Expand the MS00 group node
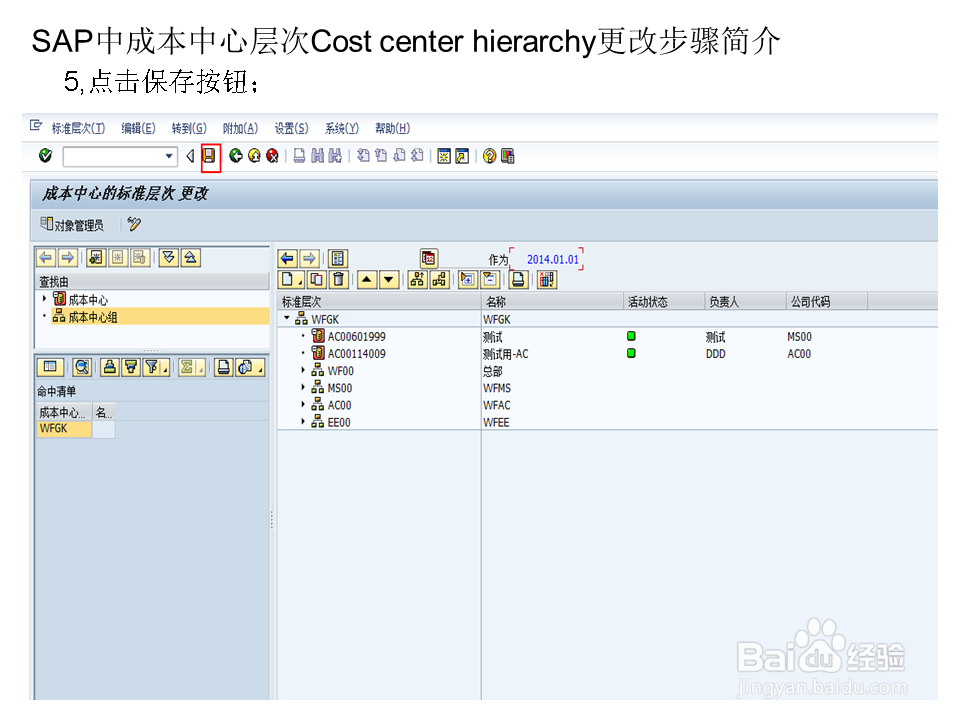Viewport: 960px width, 720px height. click(303, 387)
